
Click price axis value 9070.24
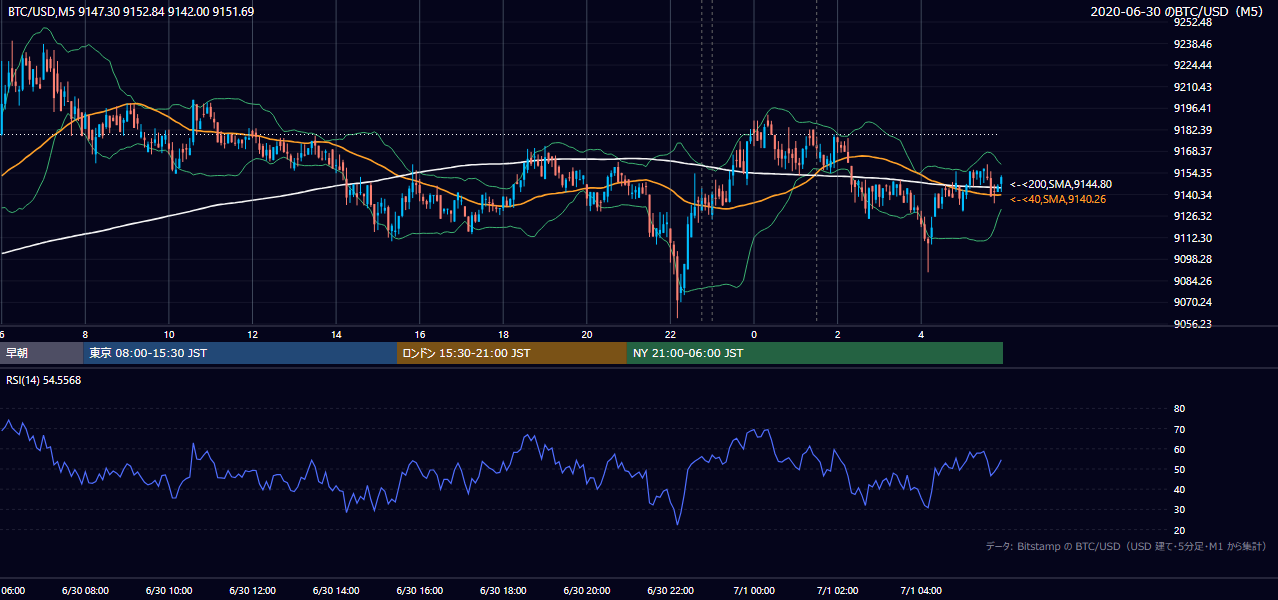pyautogui.click(x=1192, y=302)
